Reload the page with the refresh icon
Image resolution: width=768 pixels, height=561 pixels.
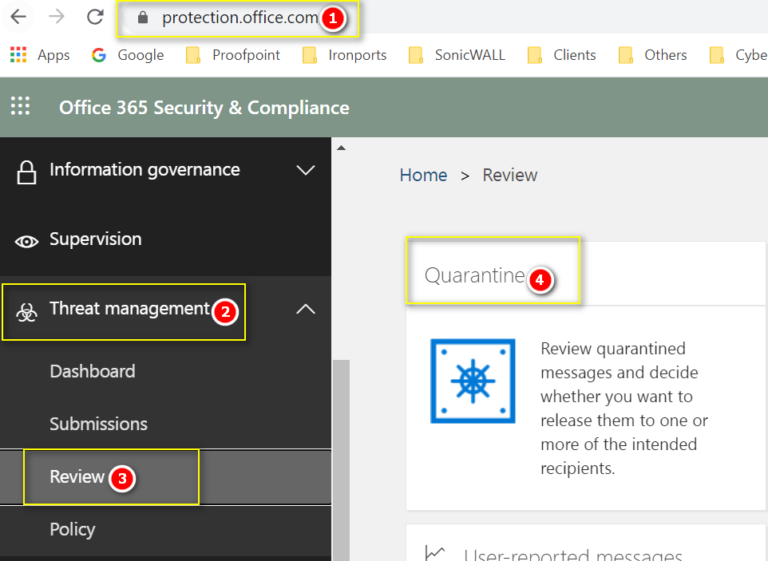point(95,17)
